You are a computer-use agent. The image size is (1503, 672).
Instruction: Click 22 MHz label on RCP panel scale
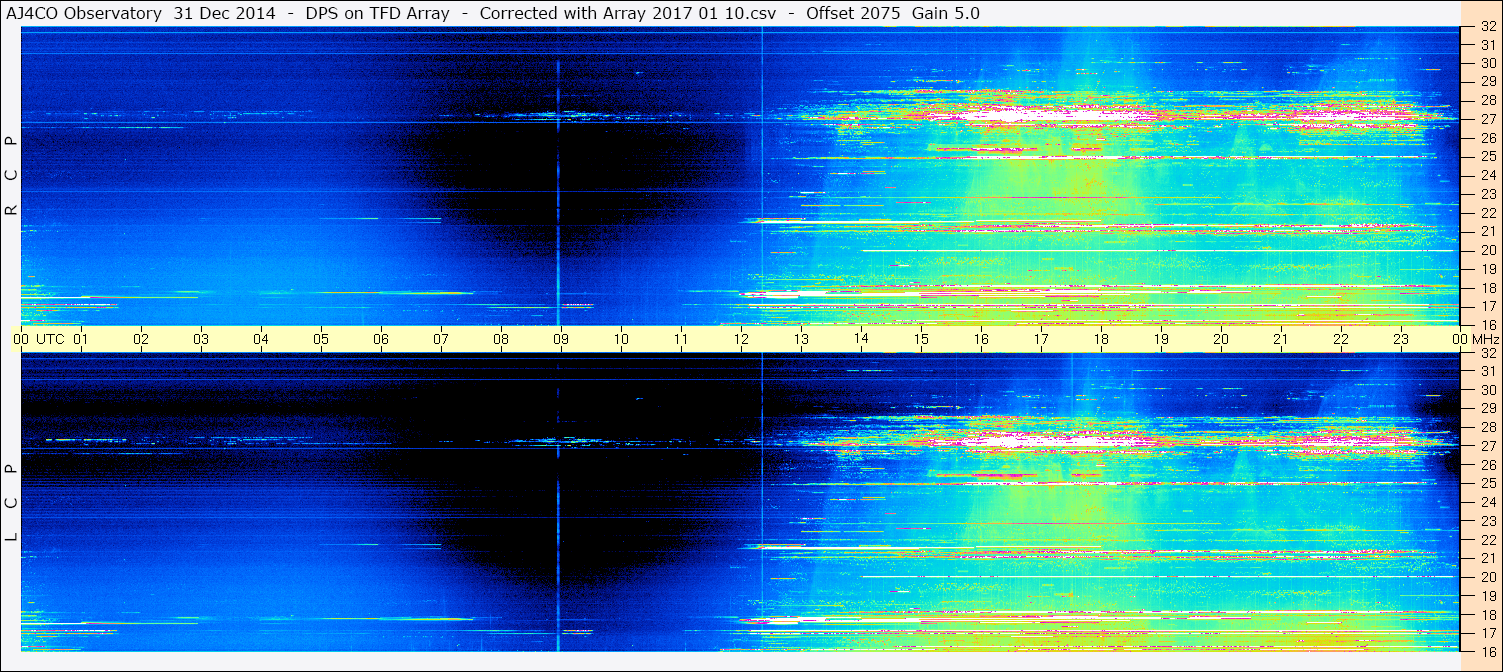[x=1488, y=213]
